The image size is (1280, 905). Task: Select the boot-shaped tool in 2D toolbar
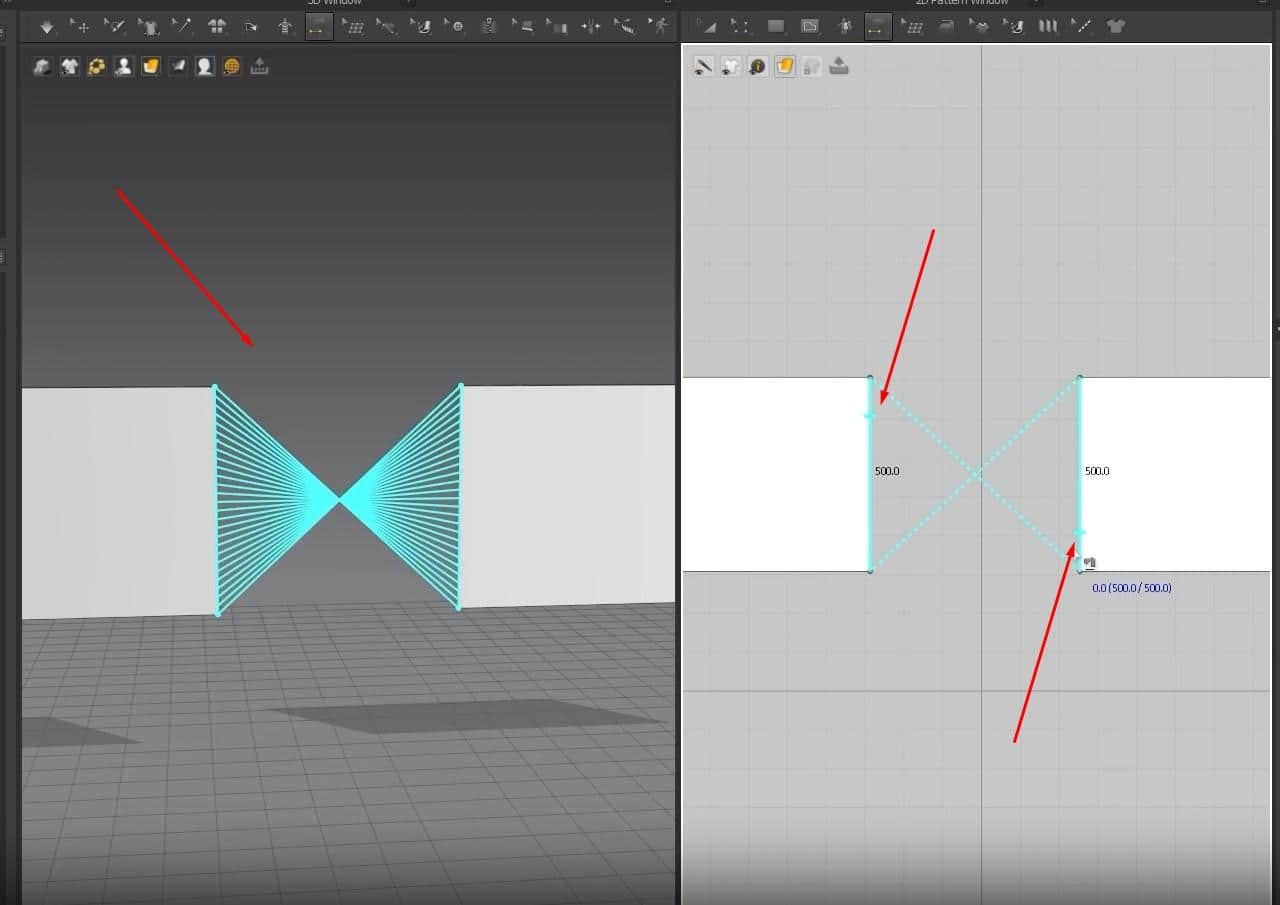click(1014, 27)
